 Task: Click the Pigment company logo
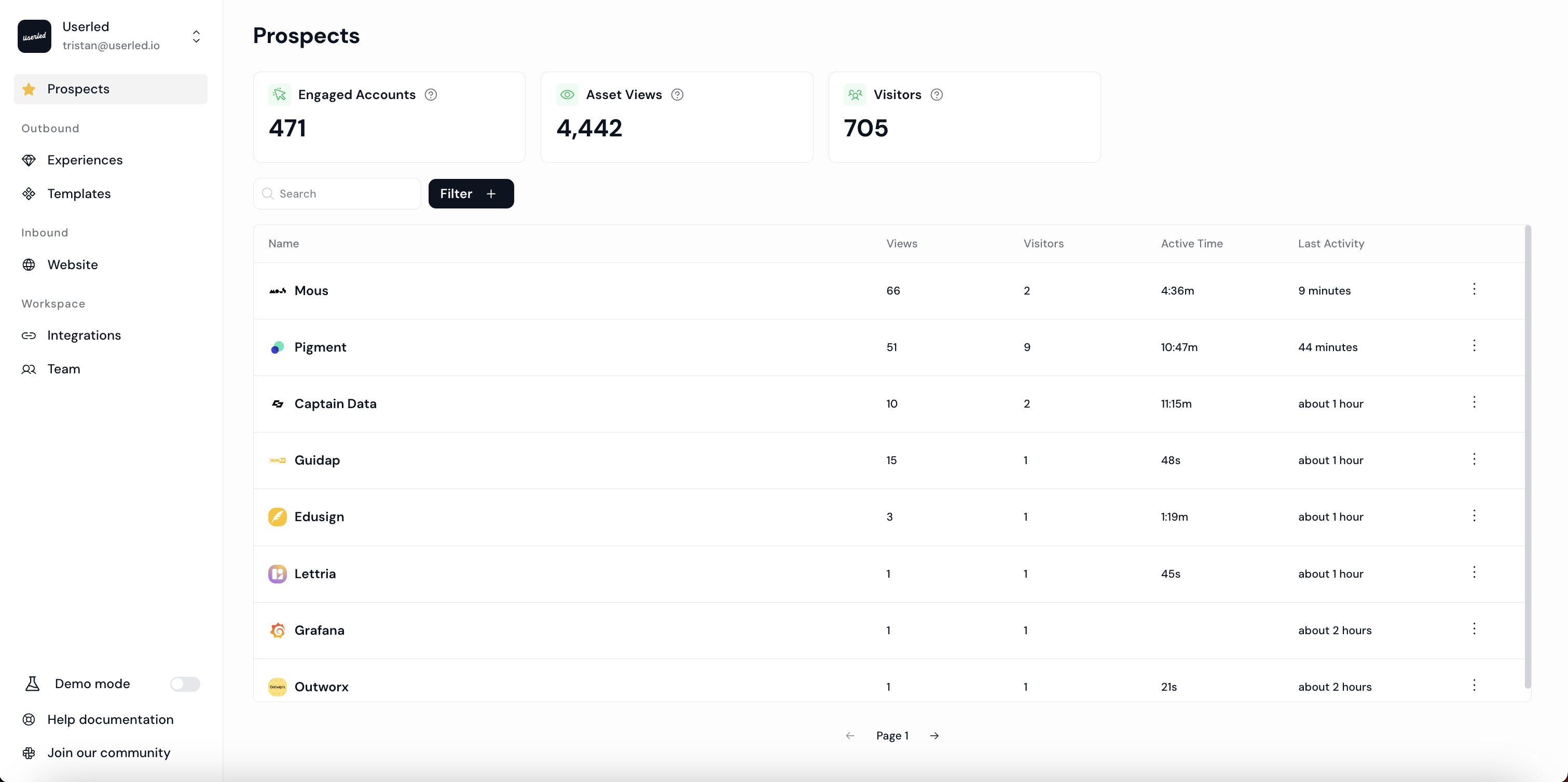pyautogui.click(x=278, y=347)
